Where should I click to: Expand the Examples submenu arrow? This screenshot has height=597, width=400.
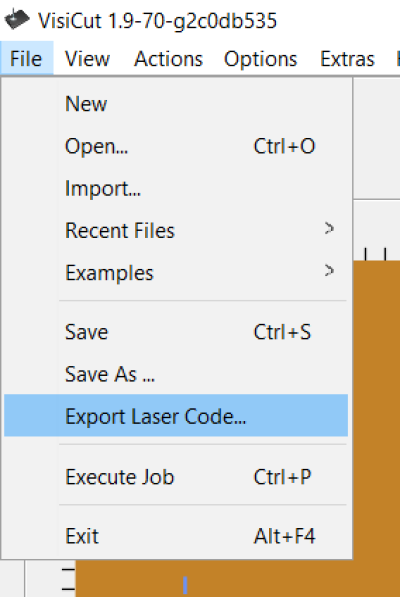tap(330, 271)
